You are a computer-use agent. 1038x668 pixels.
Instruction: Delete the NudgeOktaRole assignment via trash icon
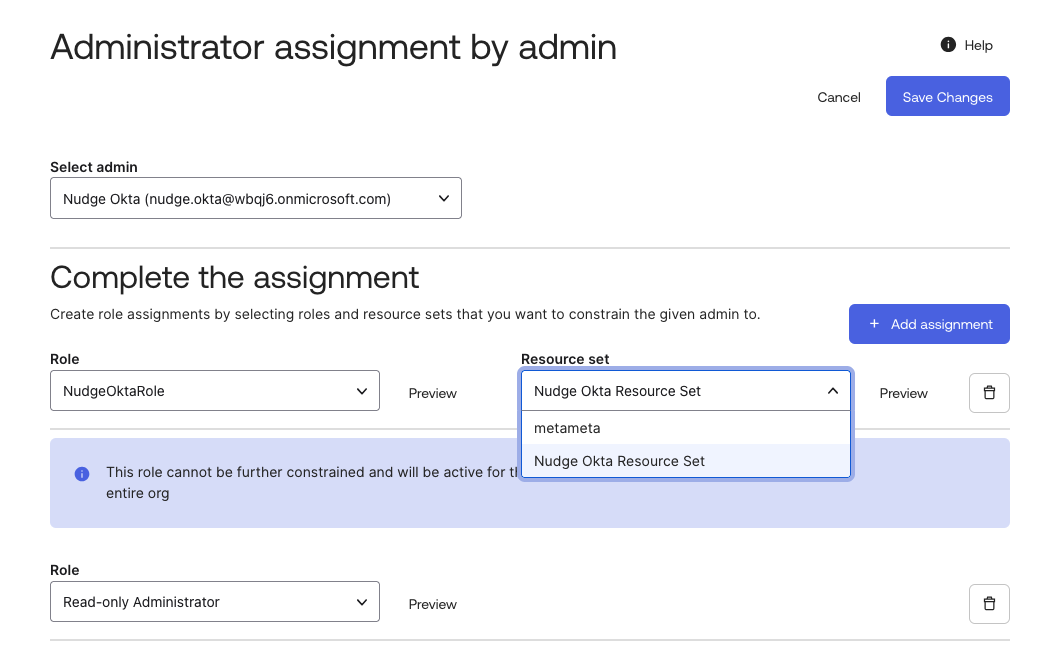pyautogui.click(x=989, y=393)
